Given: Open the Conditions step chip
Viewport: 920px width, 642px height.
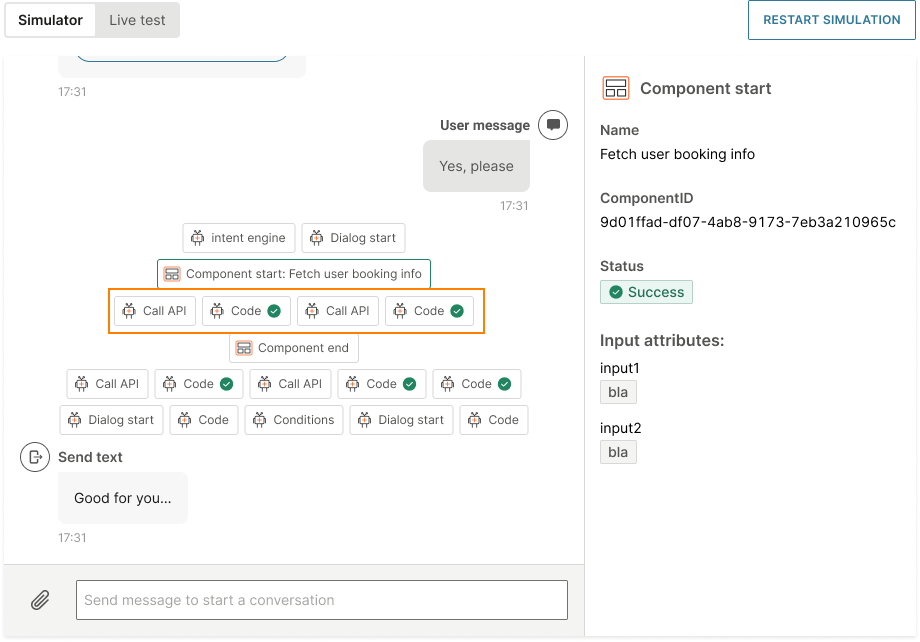Looking at the screenshot, I should pos(294,420).
